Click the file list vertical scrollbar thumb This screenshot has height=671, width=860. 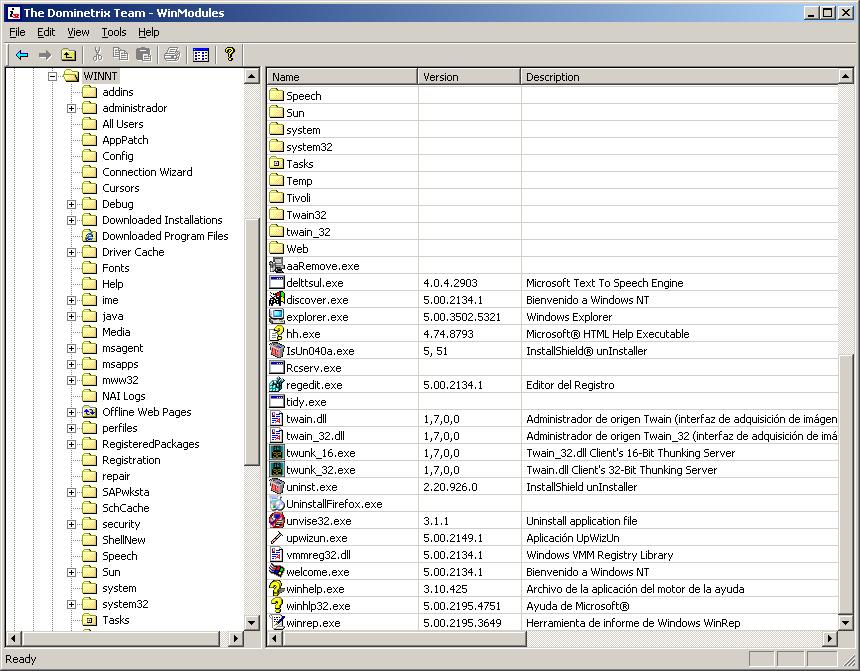pyautogui.click(x=845, y=484)
